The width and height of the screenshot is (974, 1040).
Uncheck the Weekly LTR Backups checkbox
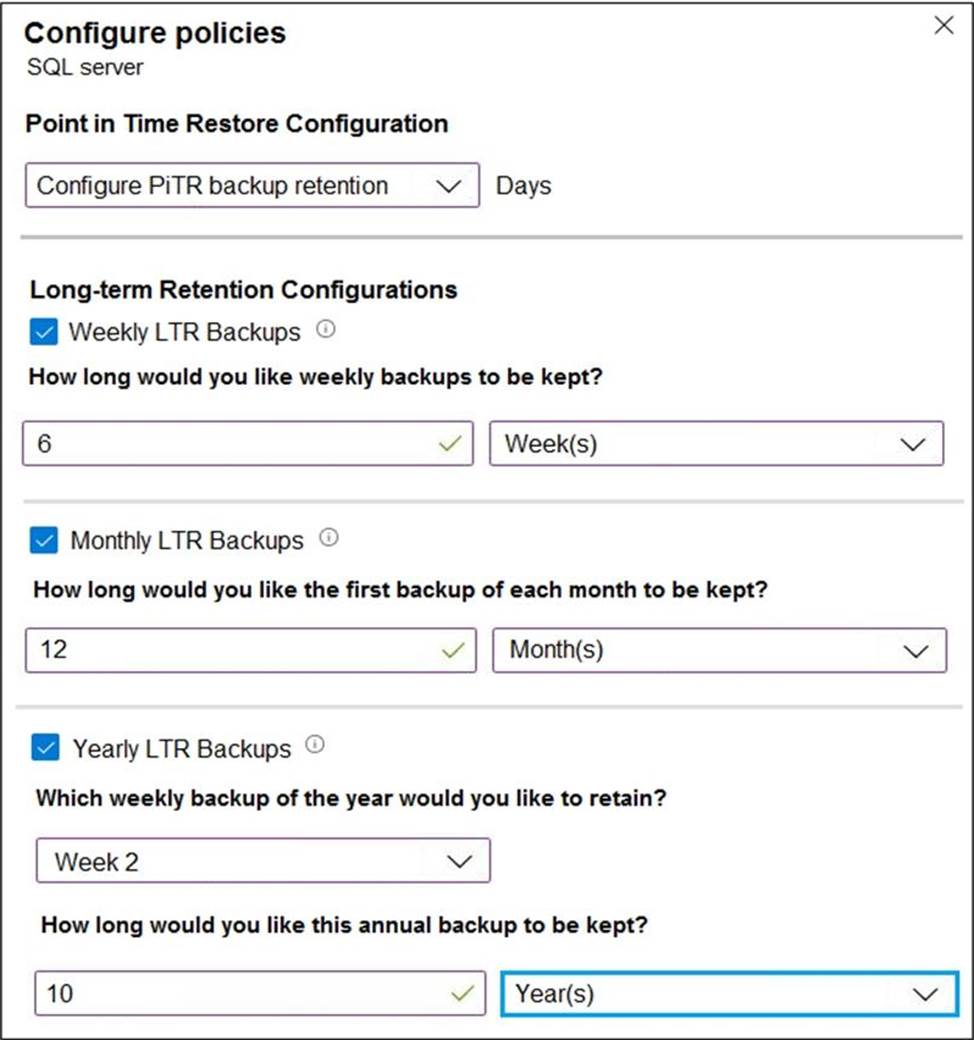44,332
